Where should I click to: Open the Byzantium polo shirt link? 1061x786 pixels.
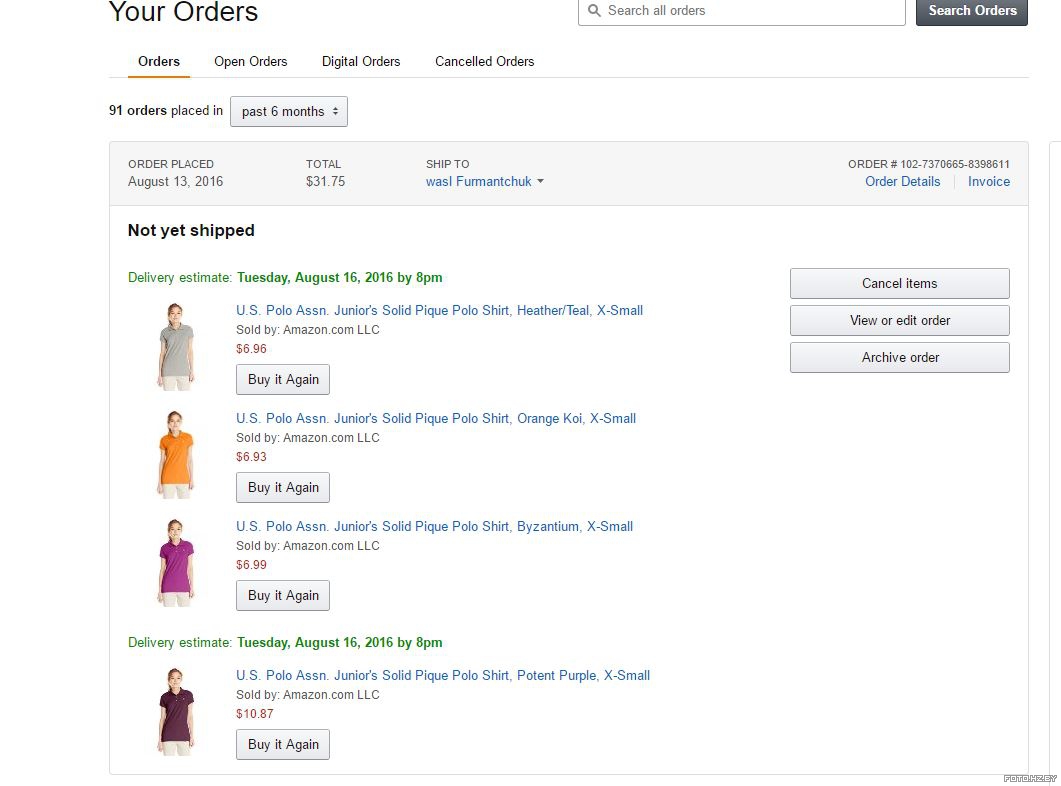(x=434, y=526)
